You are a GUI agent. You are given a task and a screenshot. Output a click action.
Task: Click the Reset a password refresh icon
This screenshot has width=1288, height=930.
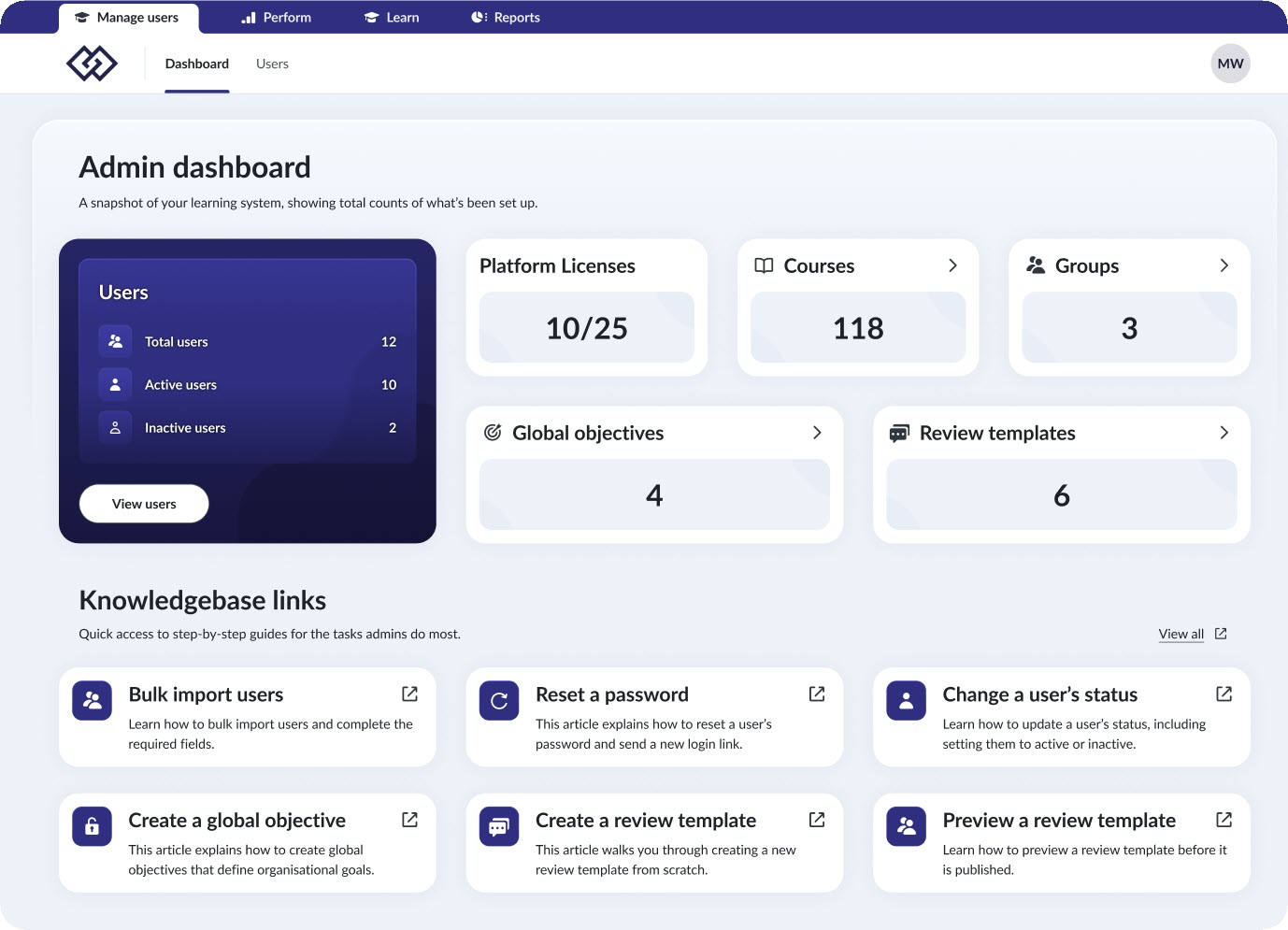499,700
